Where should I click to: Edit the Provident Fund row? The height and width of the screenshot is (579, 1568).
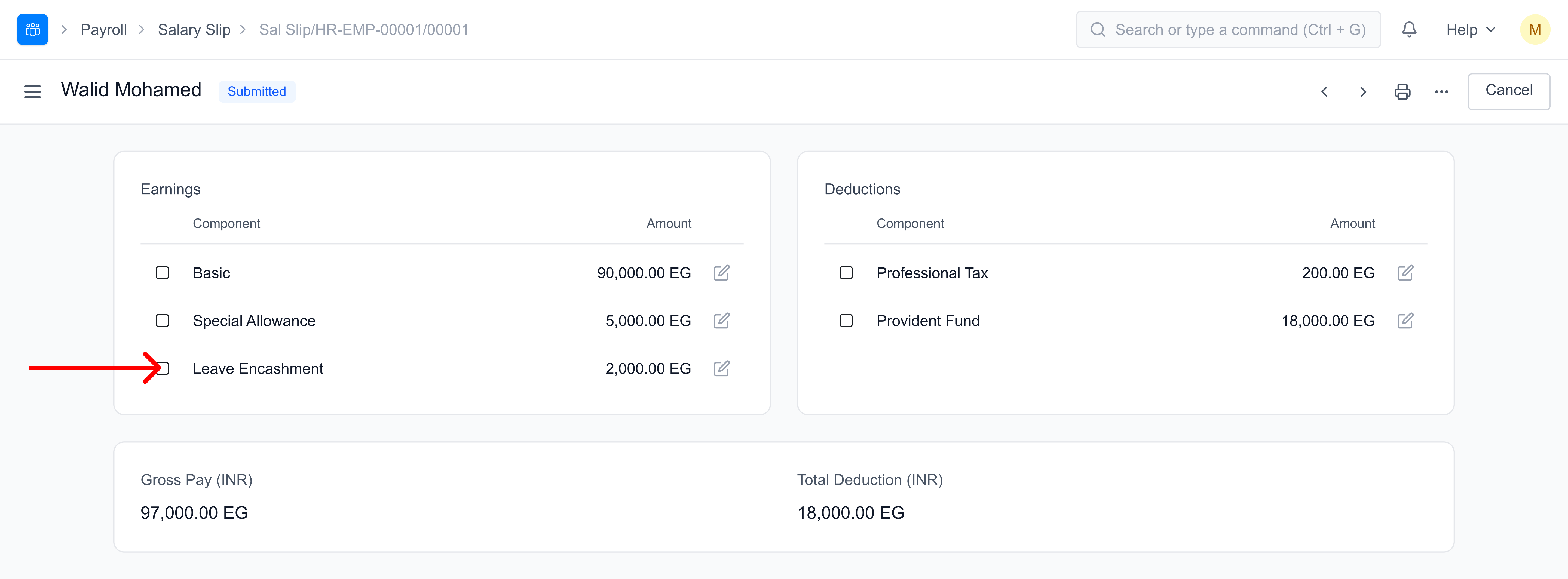pos(1405,321)
